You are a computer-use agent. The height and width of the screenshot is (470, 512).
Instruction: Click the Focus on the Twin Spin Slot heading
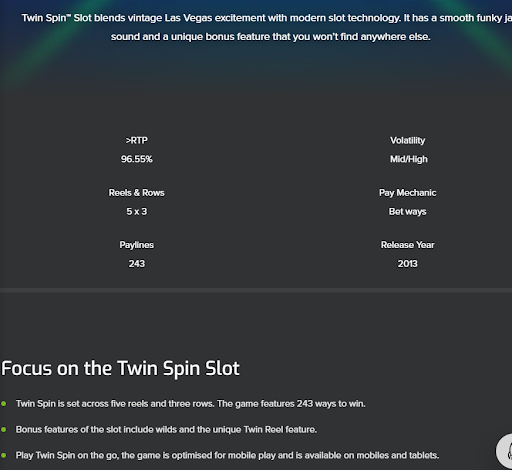pyautogui.click(x=120, y=369)
